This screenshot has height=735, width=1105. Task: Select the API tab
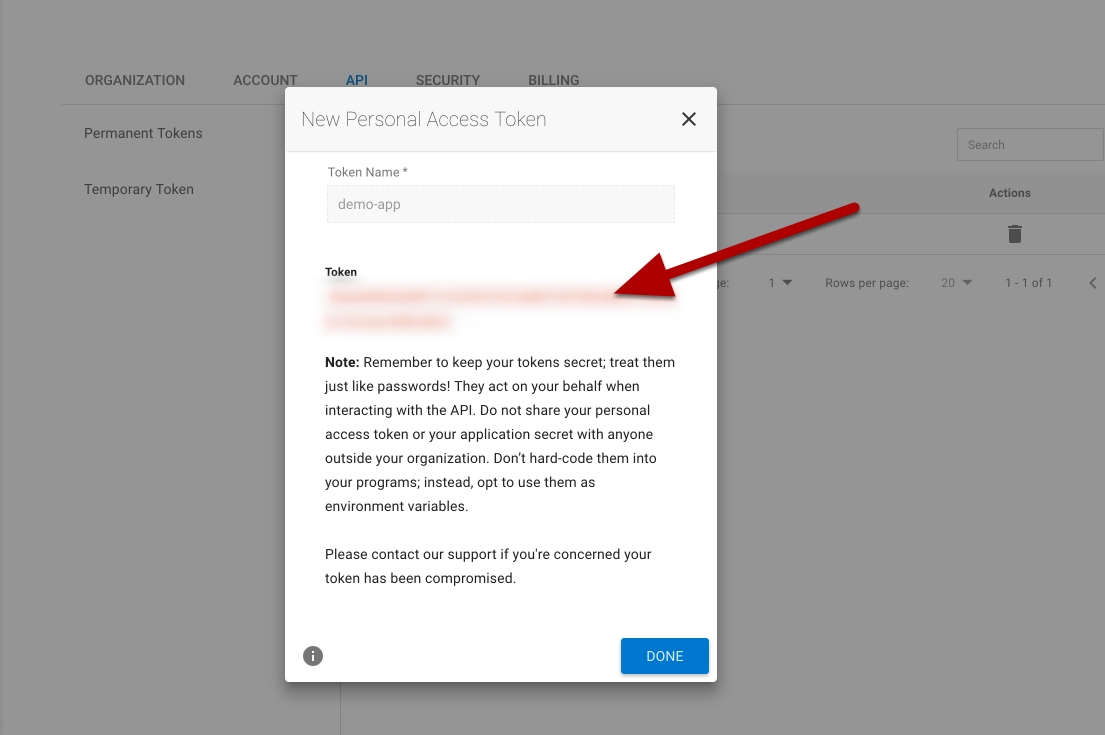pyautogui.click(x=357, y=80)
